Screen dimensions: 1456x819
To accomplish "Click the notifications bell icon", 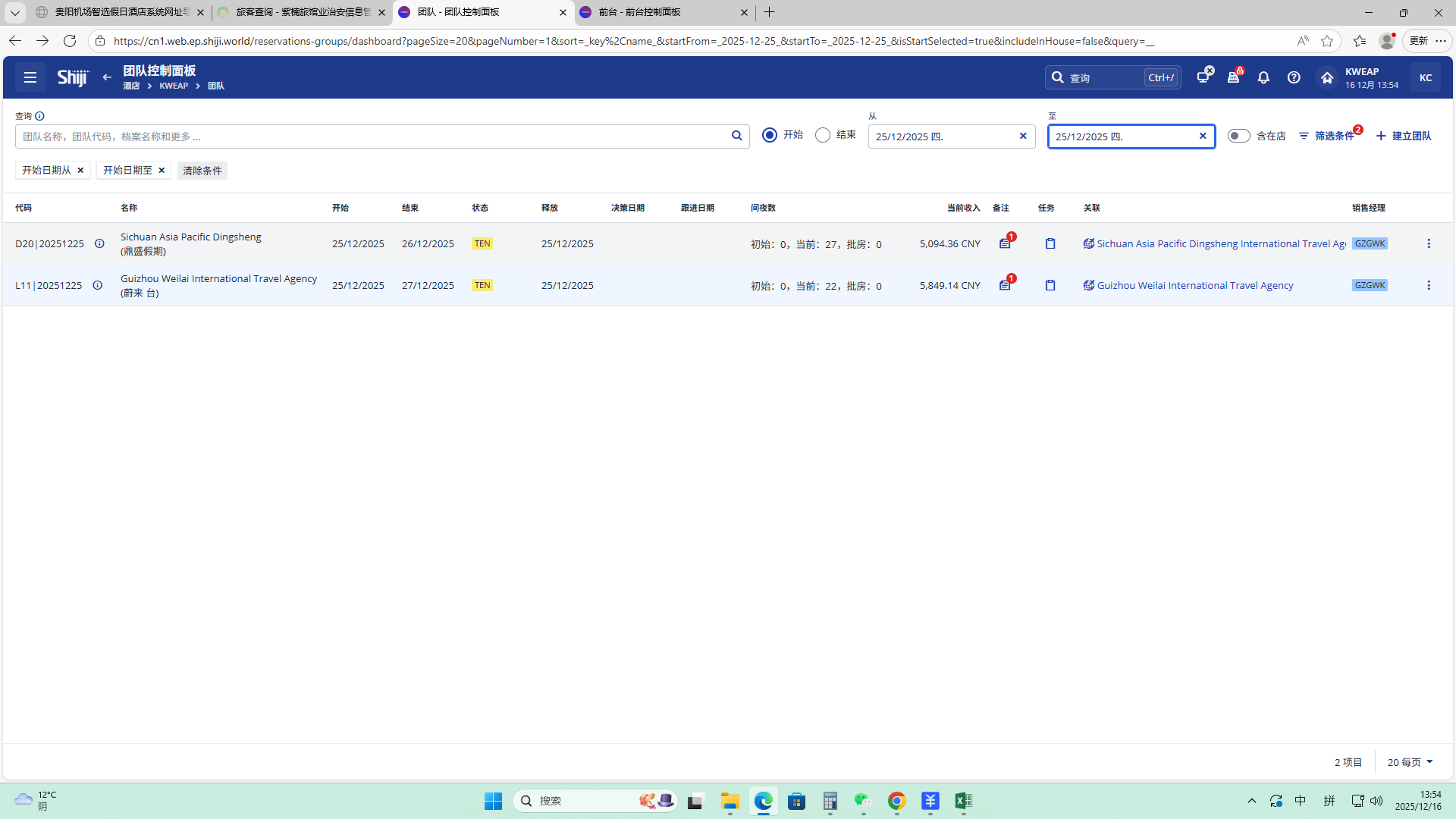I will (1263, 77).
